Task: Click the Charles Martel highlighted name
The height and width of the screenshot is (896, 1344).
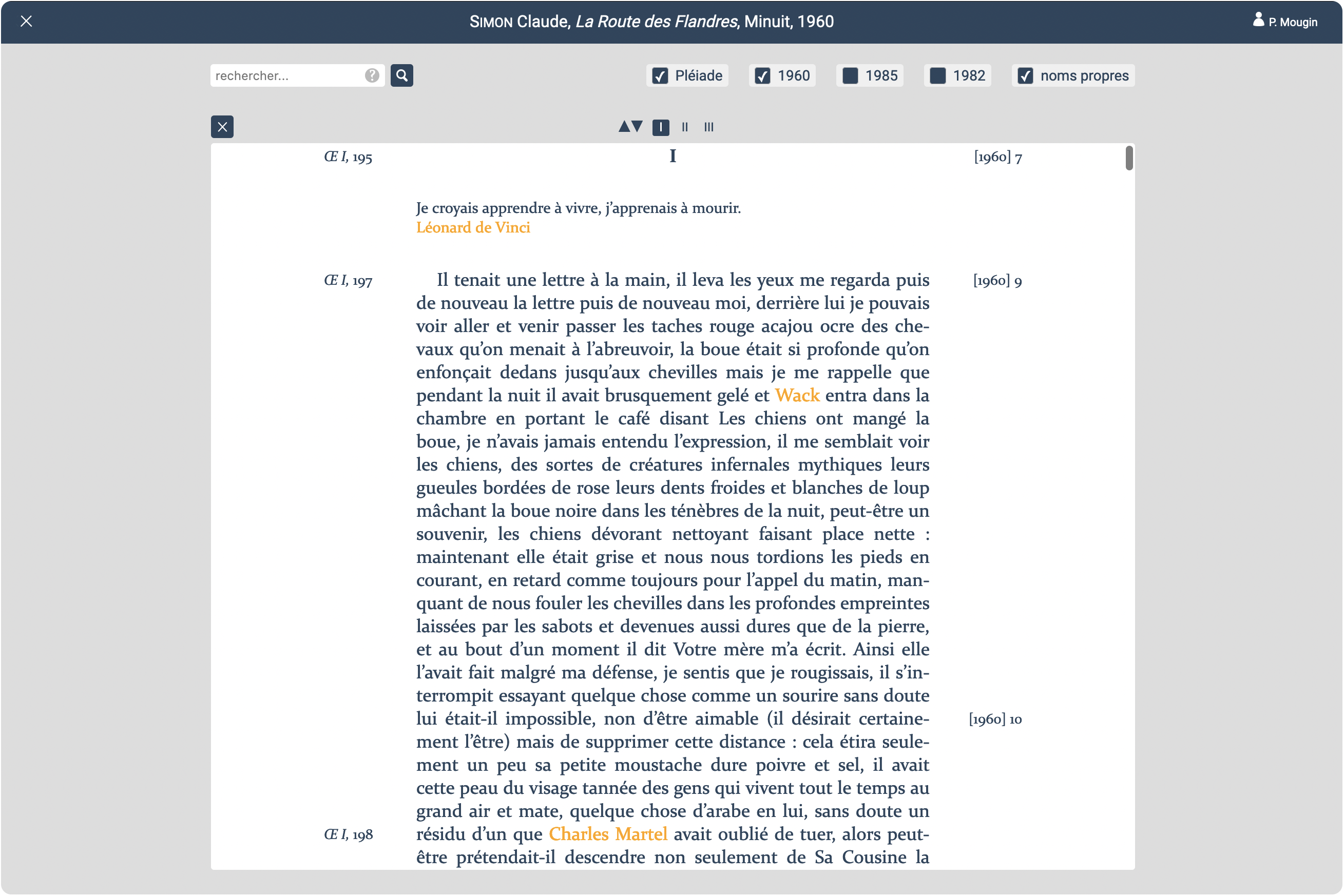Action: tap(608, 834)
